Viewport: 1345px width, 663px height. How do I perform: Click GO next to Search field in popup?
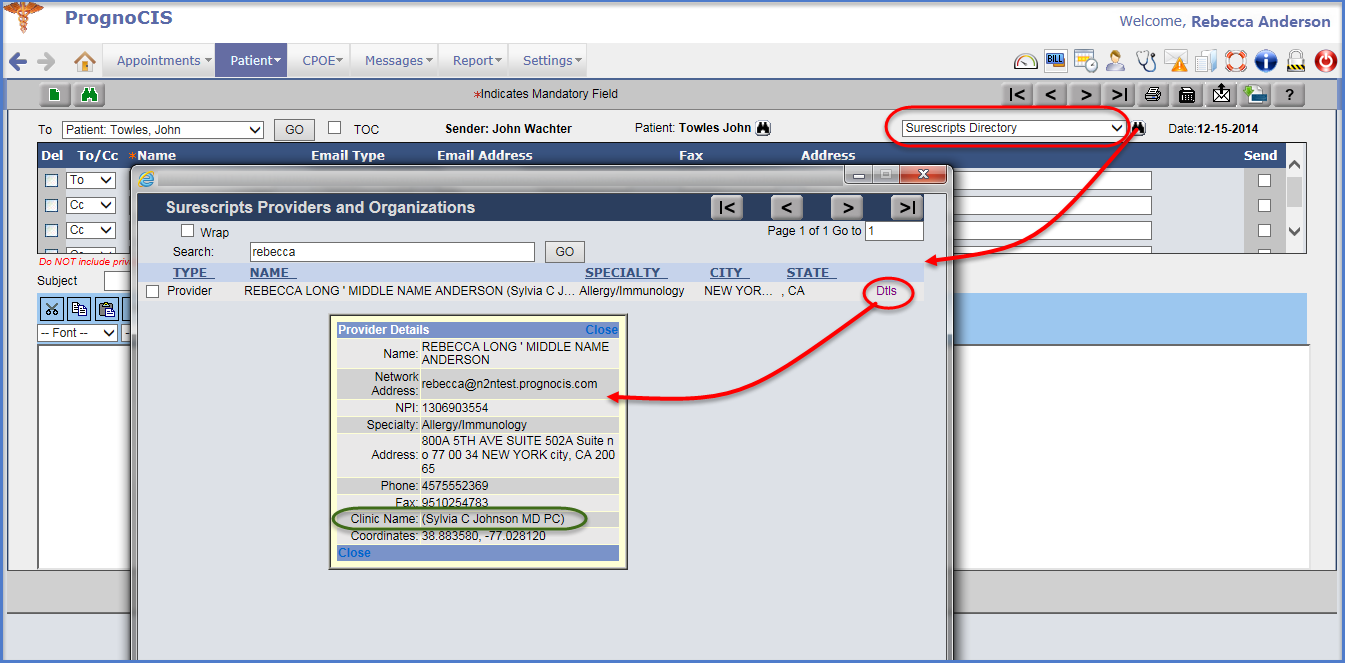point(565,252)
